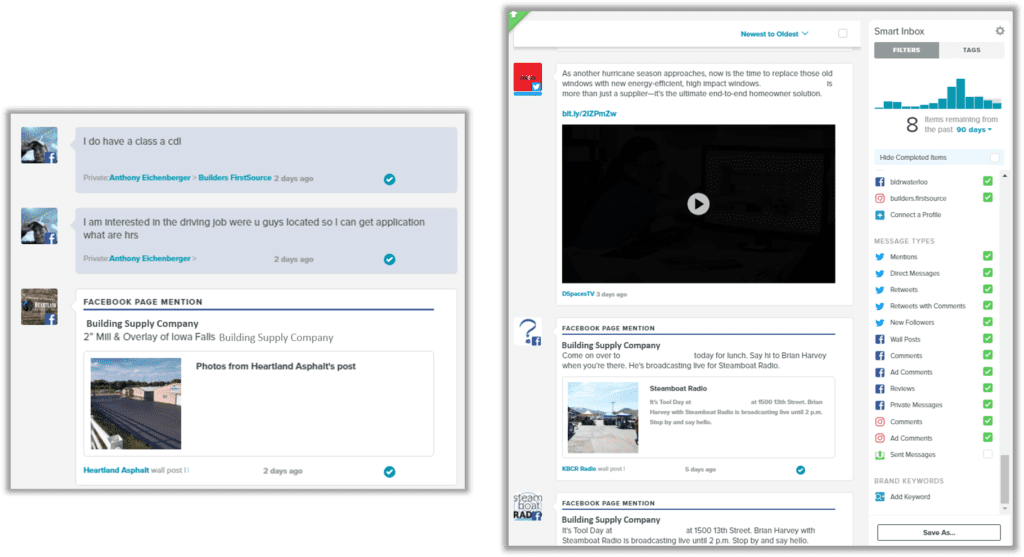Toggle the select-all checkbox next to Newest to Oldest
Image resolution: width=1024 pixels, height=557 pixels.
click(842, 33)
